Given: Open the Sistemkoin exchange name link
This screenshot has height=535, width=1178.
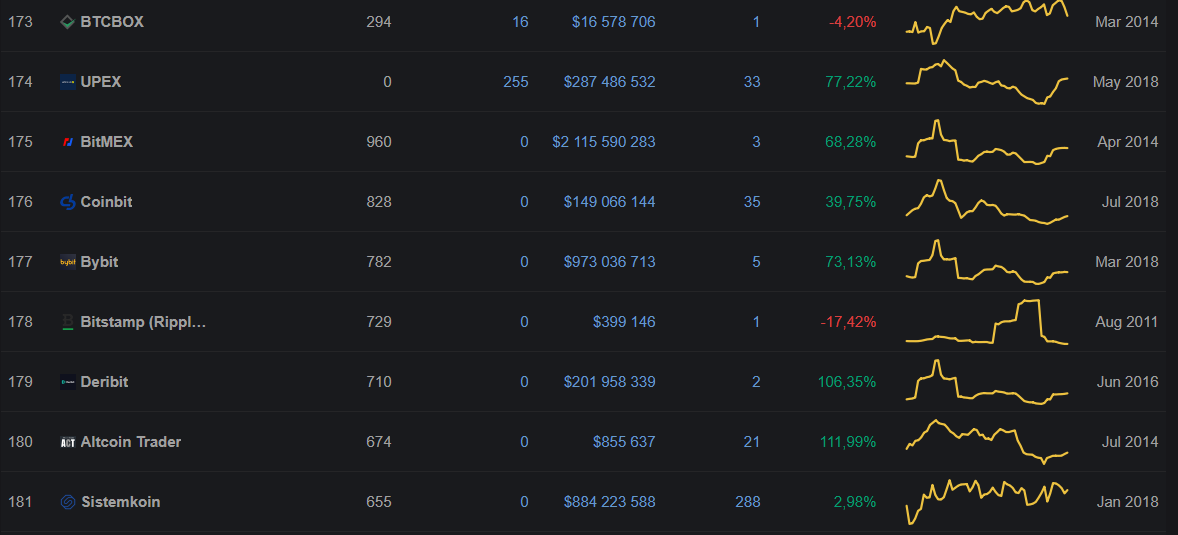Looking at the screenshot, I should 120,502.
